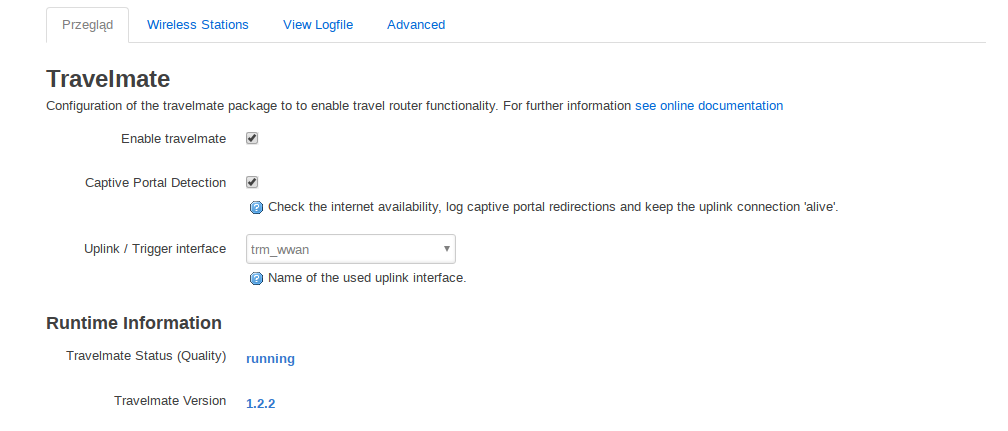Screen dimensions: 1008x431
Task: Click the Travelmate Version label
Action: click(x=170, y=401)
